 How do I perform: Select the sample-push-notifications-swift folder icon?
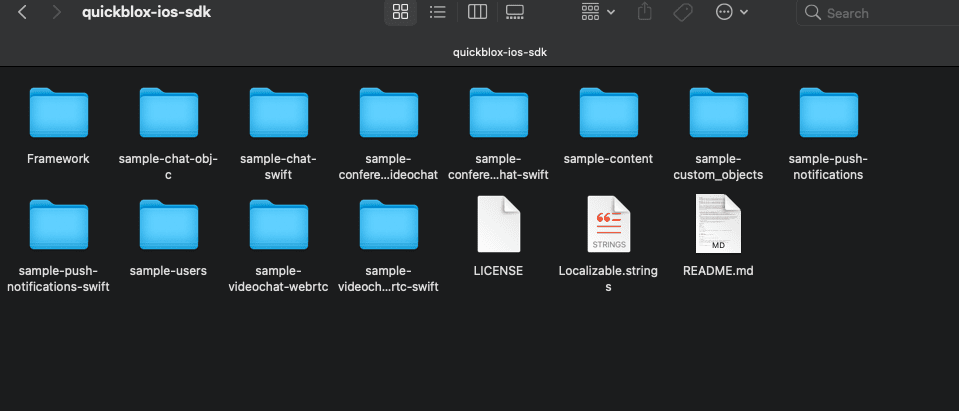coord(59,225)
